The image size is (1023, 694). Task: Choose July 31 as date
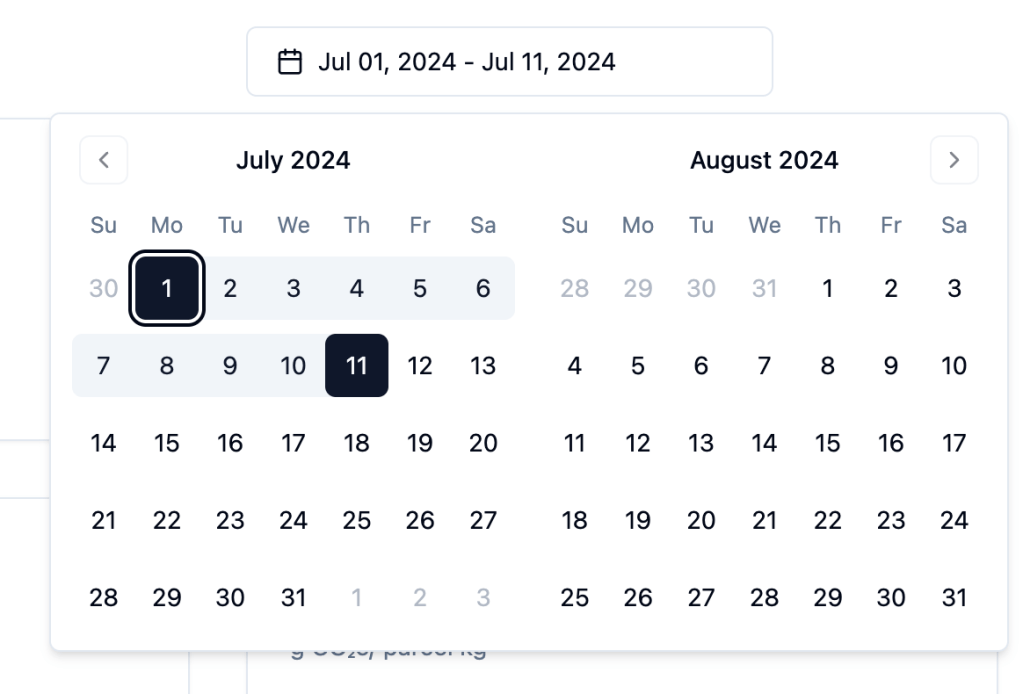[x=293, y=598]
